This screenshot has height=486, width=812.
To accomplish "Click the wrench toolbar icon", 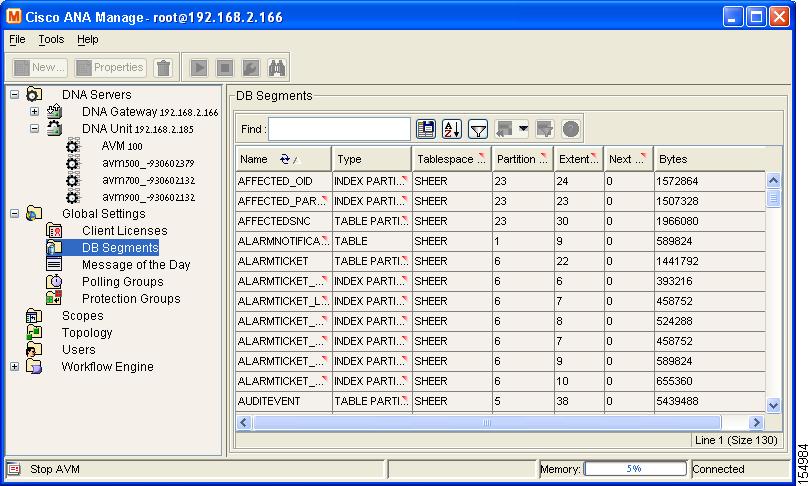I will (251, 67).
